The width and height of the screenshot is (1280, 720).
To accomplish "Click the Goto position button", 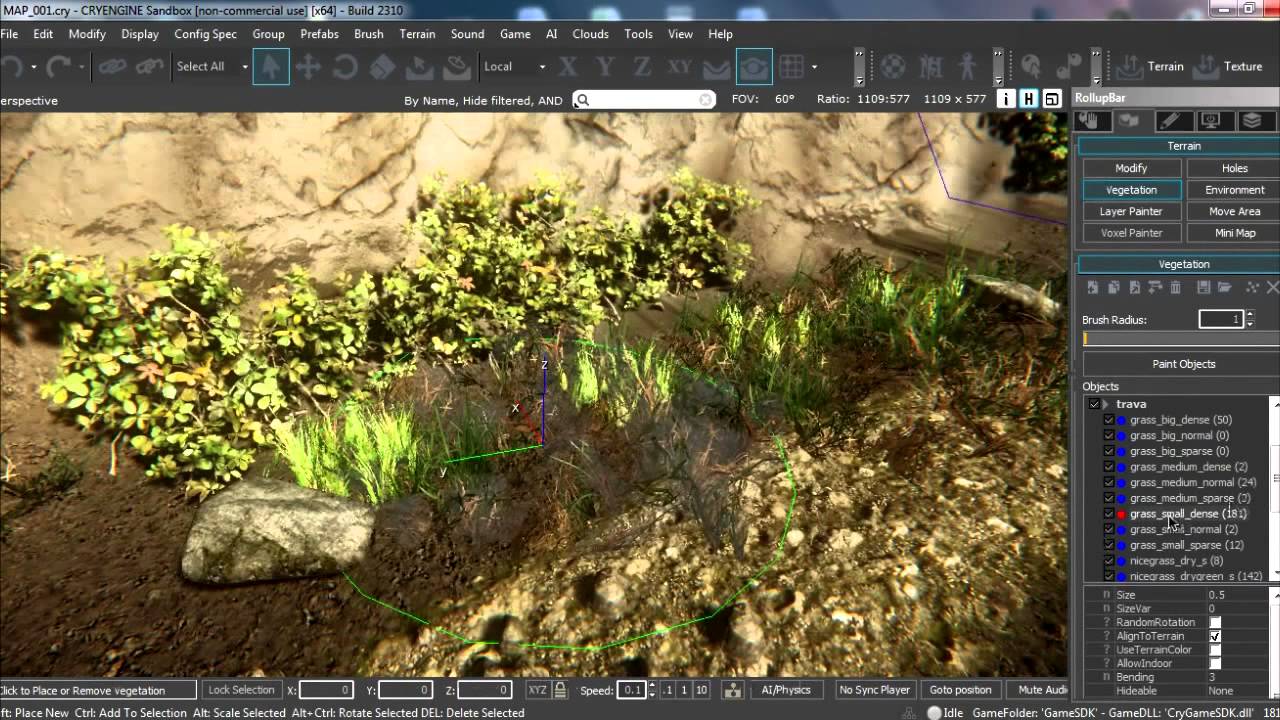I will point(960,690).
